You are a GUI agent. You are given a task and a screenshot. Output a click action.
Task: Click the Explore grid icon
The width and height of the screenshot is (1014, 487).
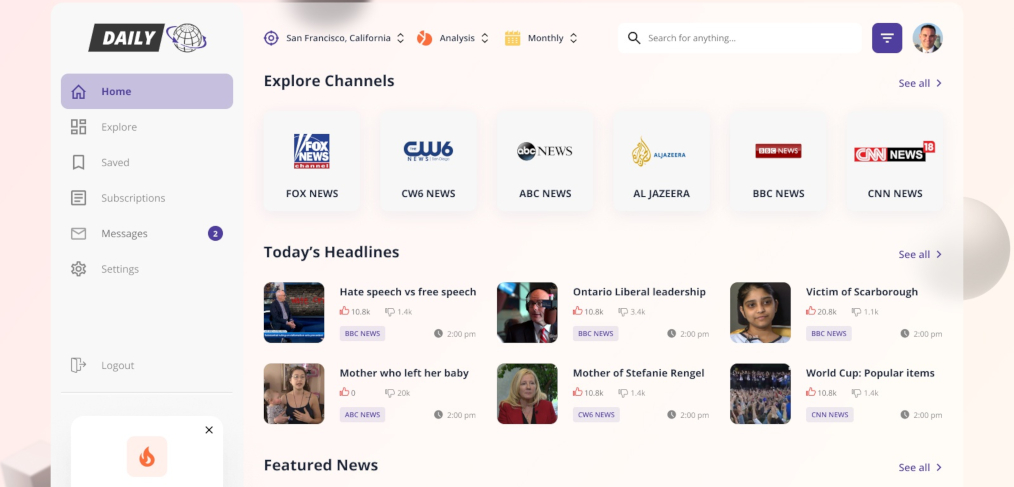pos(78,127)
